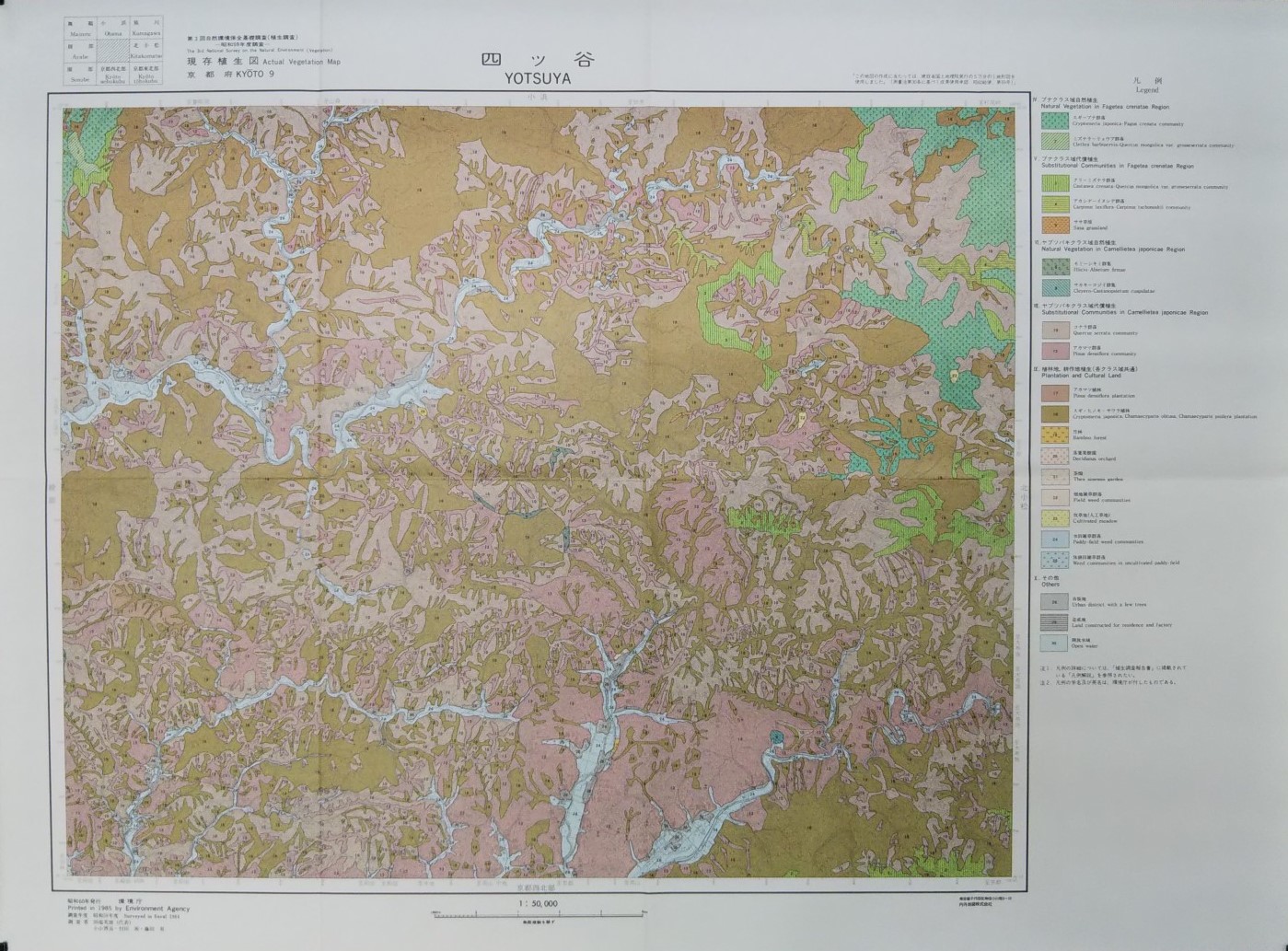Click the orange Sasa grassland swatch
Viewport: 1288px width, 951px height.
1055,225
